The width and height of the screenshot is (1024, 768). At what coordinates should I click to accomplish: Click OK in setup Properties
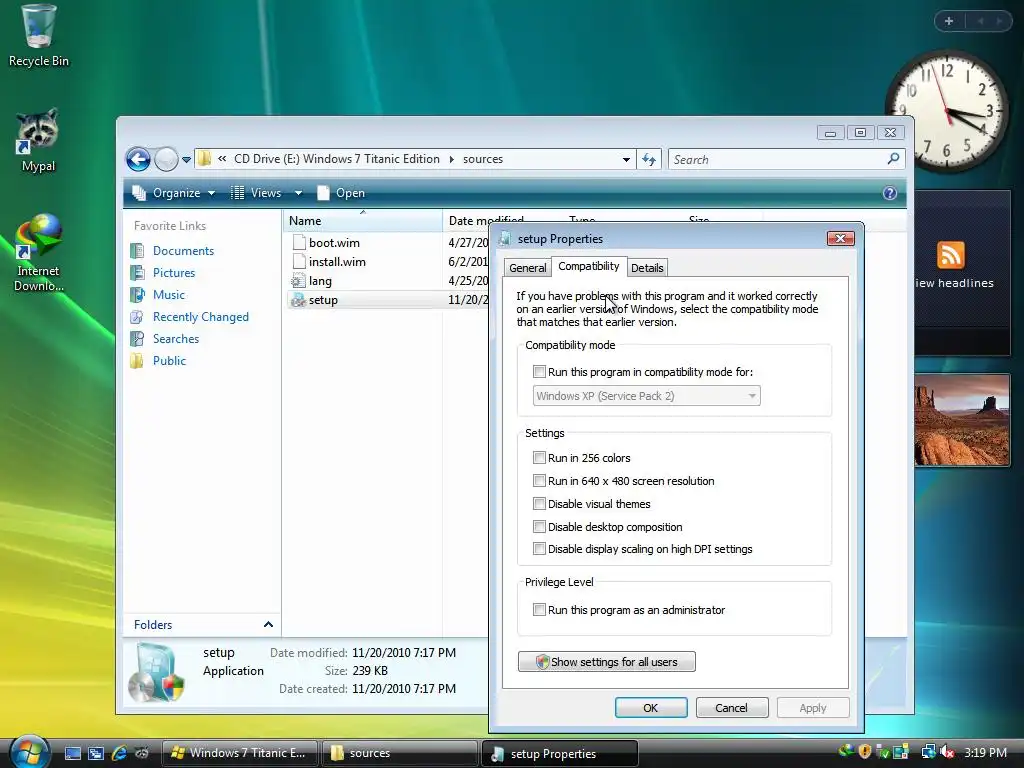(651, 708)
